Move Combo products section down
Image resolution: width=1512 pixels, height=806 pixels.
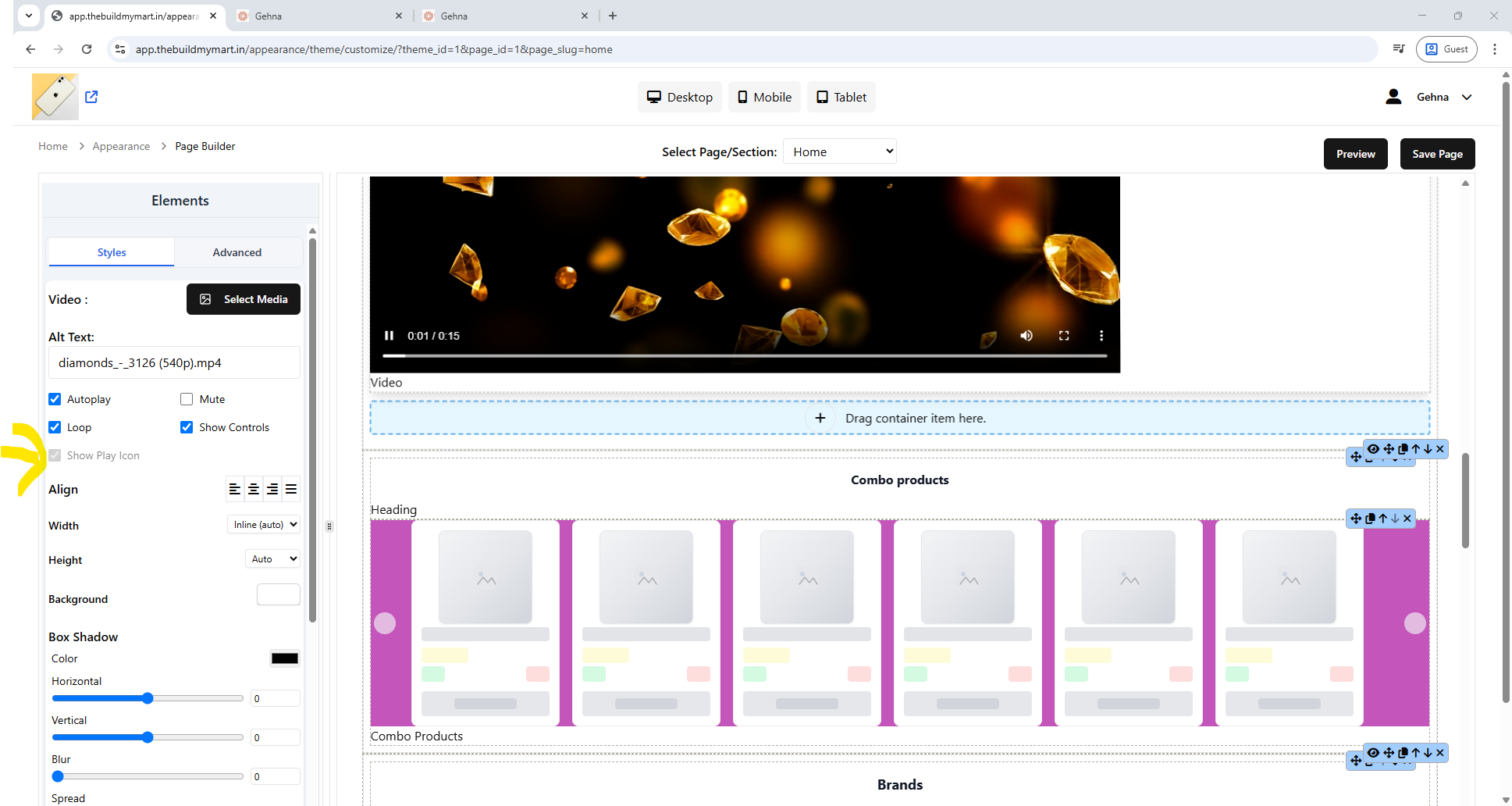click(x=1428, y=449)
